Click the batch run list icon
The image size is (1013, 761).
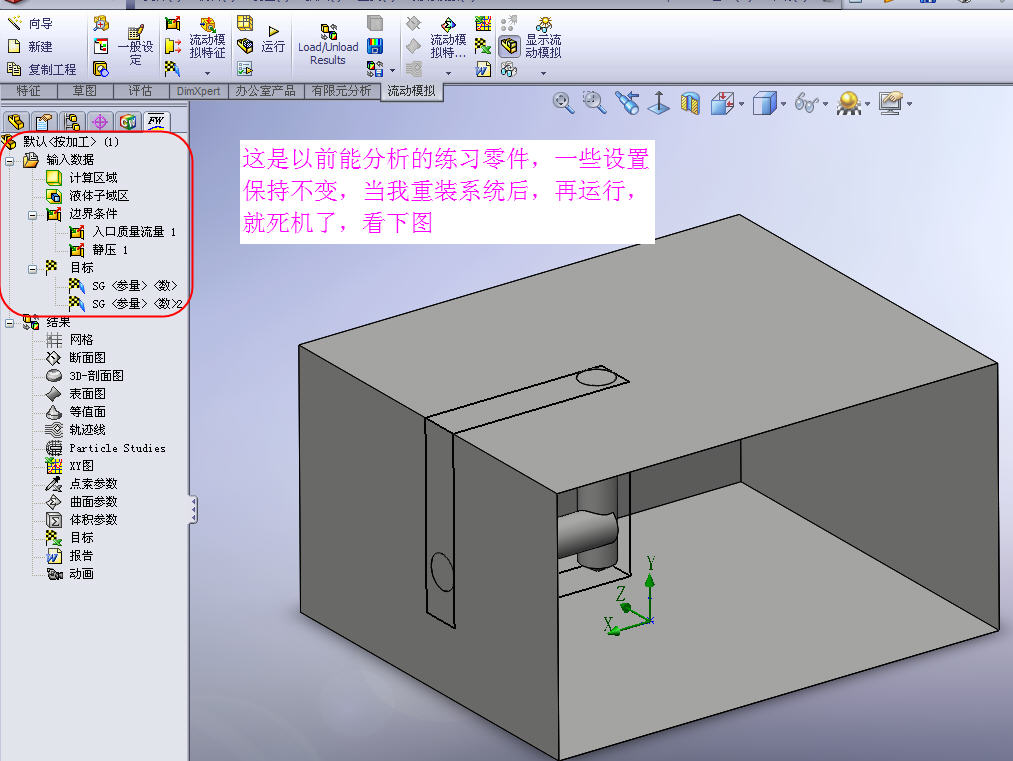[245, 68]
